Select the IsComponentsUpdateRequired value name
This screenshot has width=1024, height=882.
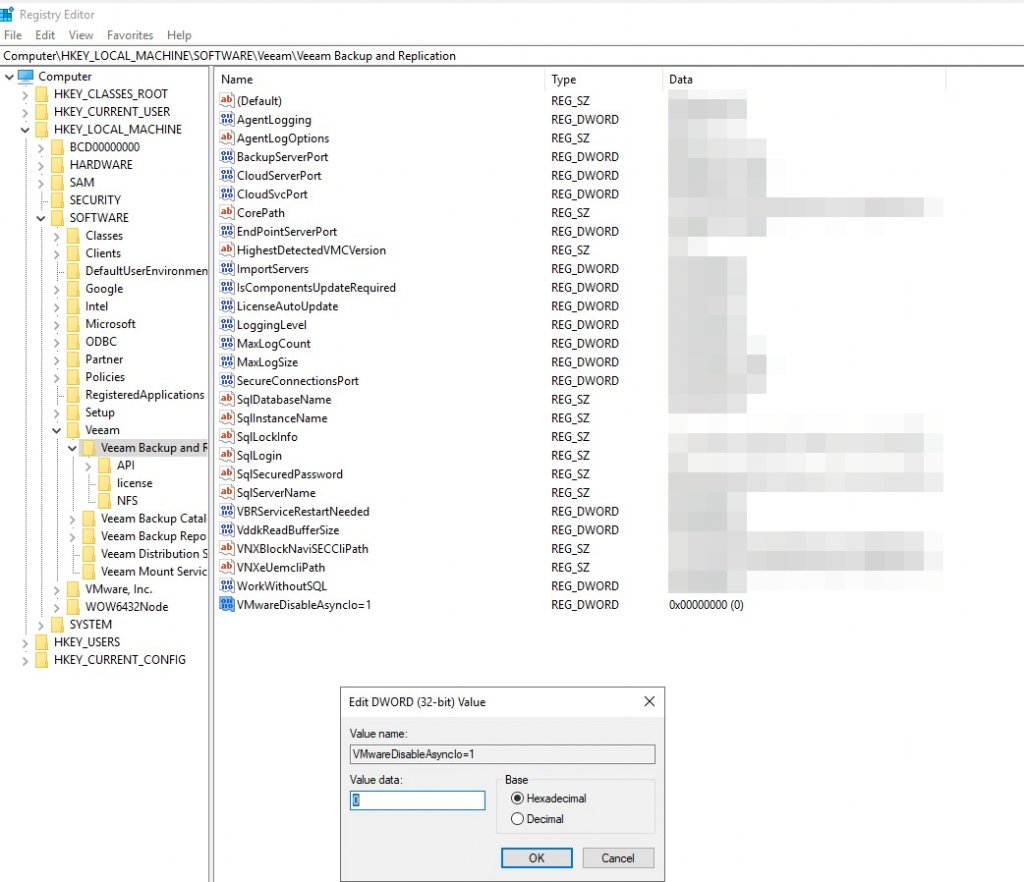(316, 287)
